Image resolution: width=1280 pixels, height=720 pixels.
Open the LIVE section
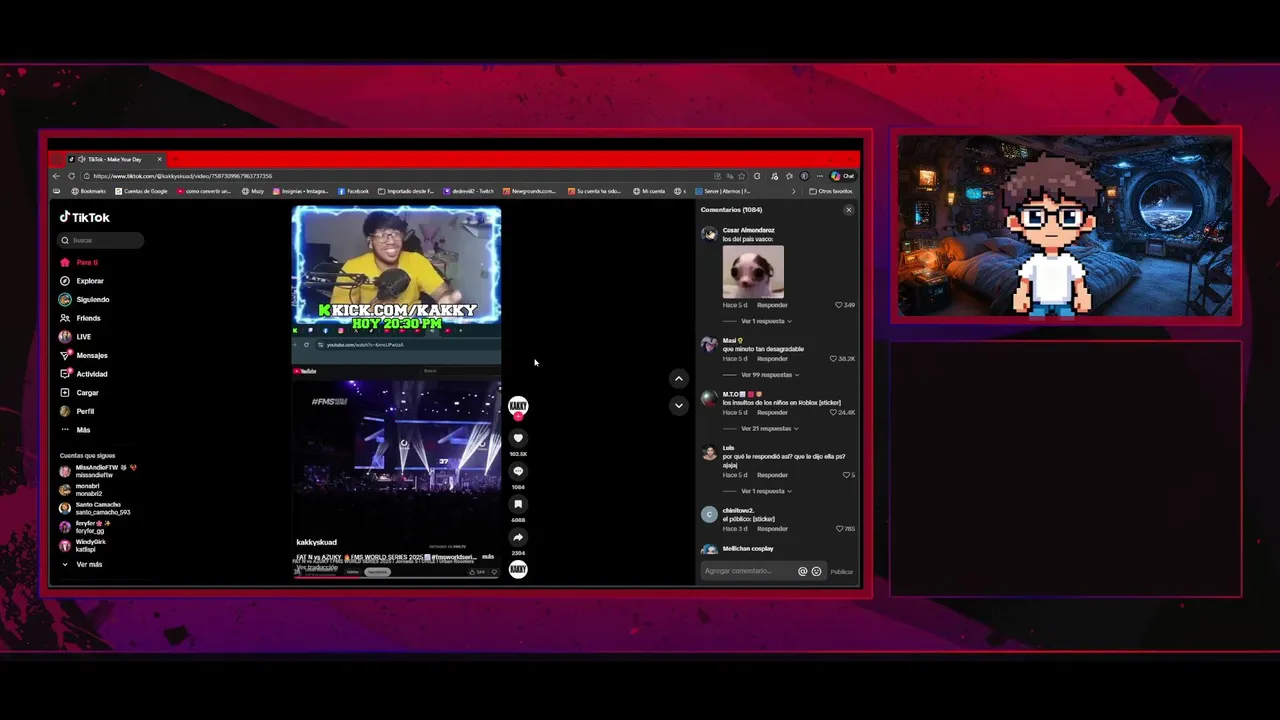point(76,337)
